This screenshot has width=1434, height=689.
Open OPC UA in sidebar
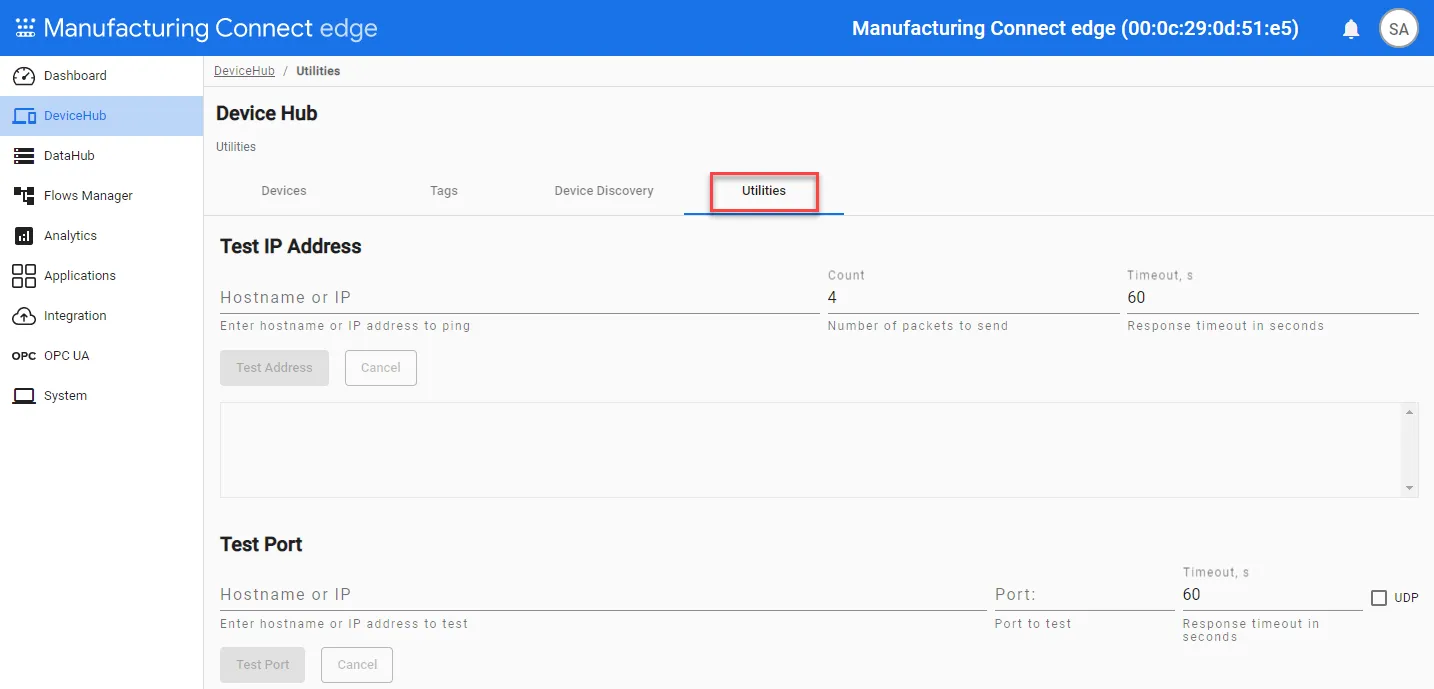tap(101, 356)
